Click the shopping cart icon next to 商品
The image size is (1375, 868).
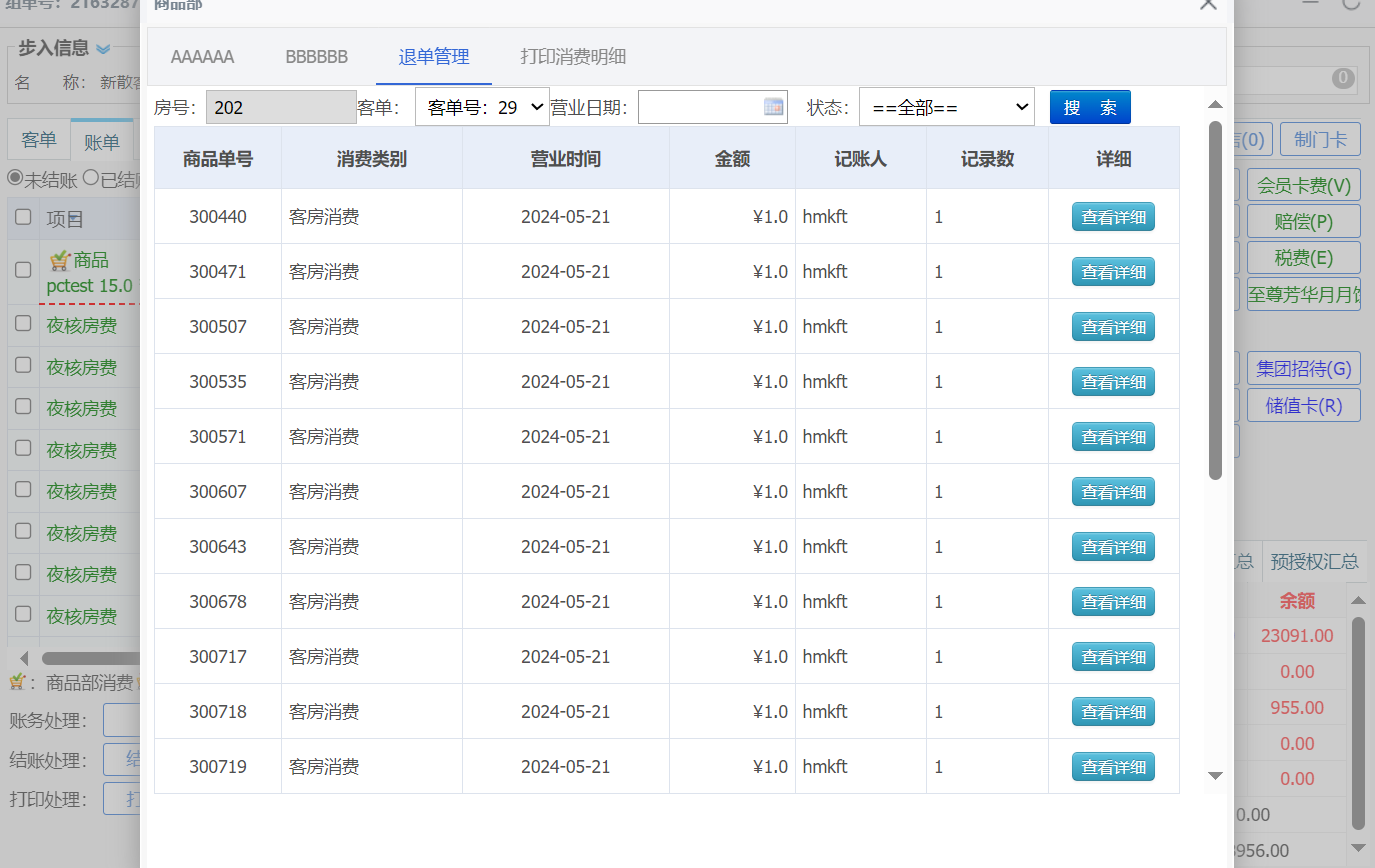[60, 261]
